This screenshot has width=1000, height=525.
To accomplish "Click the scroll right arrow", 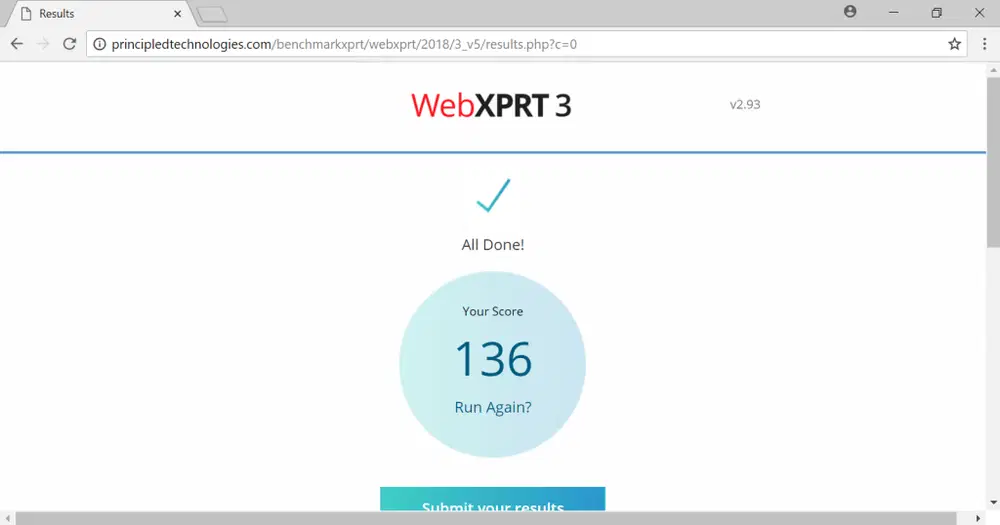I will [978, 518].
